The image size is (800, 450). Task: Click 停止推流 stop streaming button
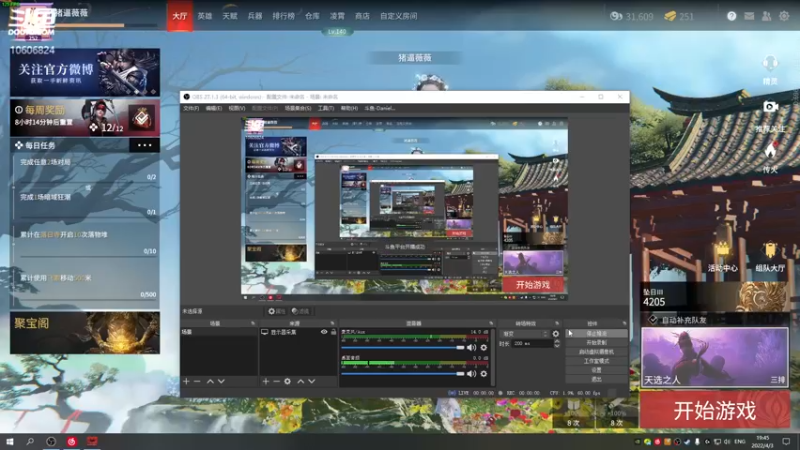pyautogui.click(x=596, y=334)
